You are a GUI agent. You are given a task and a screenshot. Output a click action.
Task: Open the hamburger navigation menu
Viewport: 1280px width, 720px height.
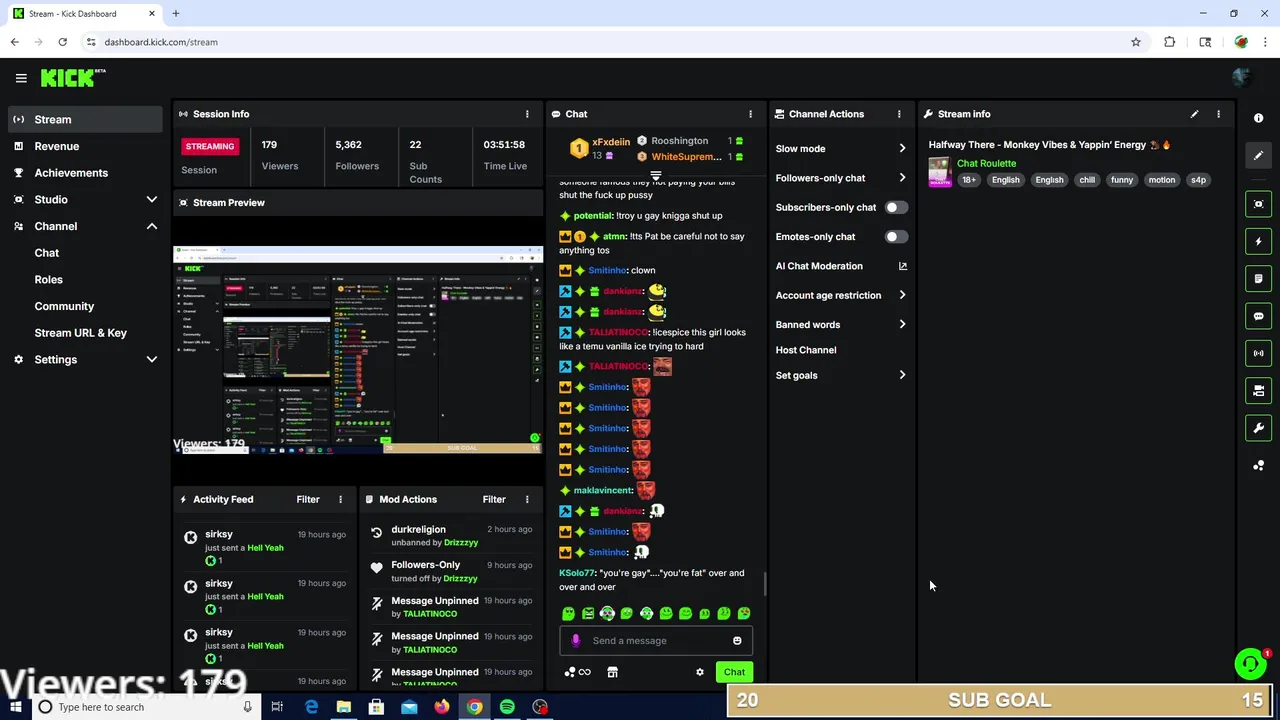pyautogui.click(x=21, y=78)
